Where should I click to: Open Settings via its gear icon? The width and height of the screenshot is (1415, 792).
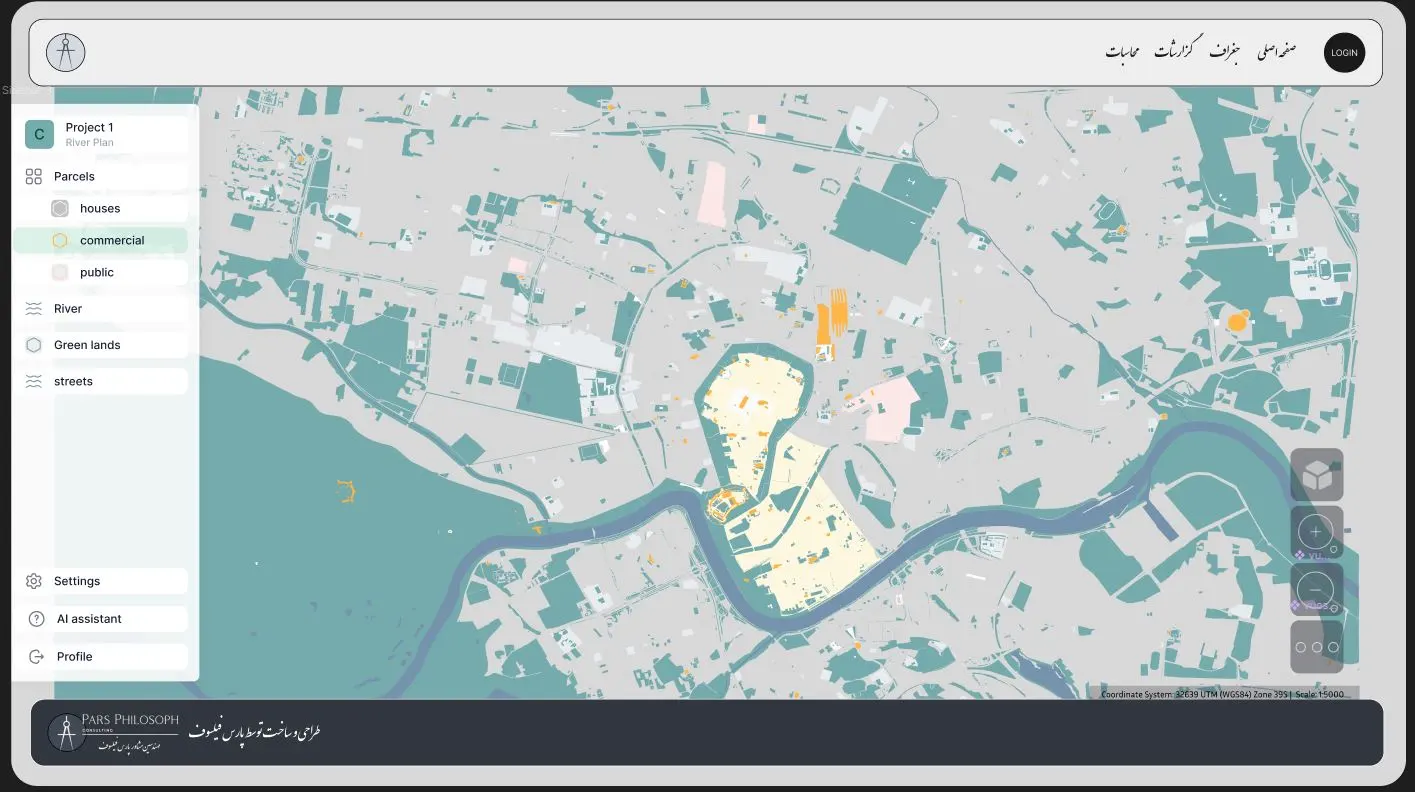tap(34, 581)
